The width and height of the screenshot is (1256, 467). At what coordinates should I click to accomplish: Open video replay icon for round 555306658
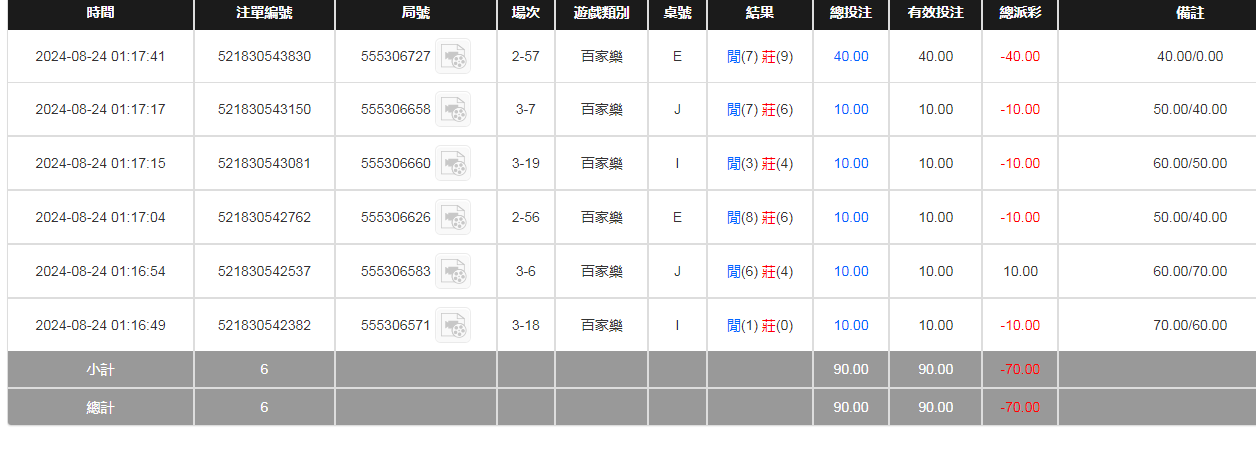tap(453, 110)
